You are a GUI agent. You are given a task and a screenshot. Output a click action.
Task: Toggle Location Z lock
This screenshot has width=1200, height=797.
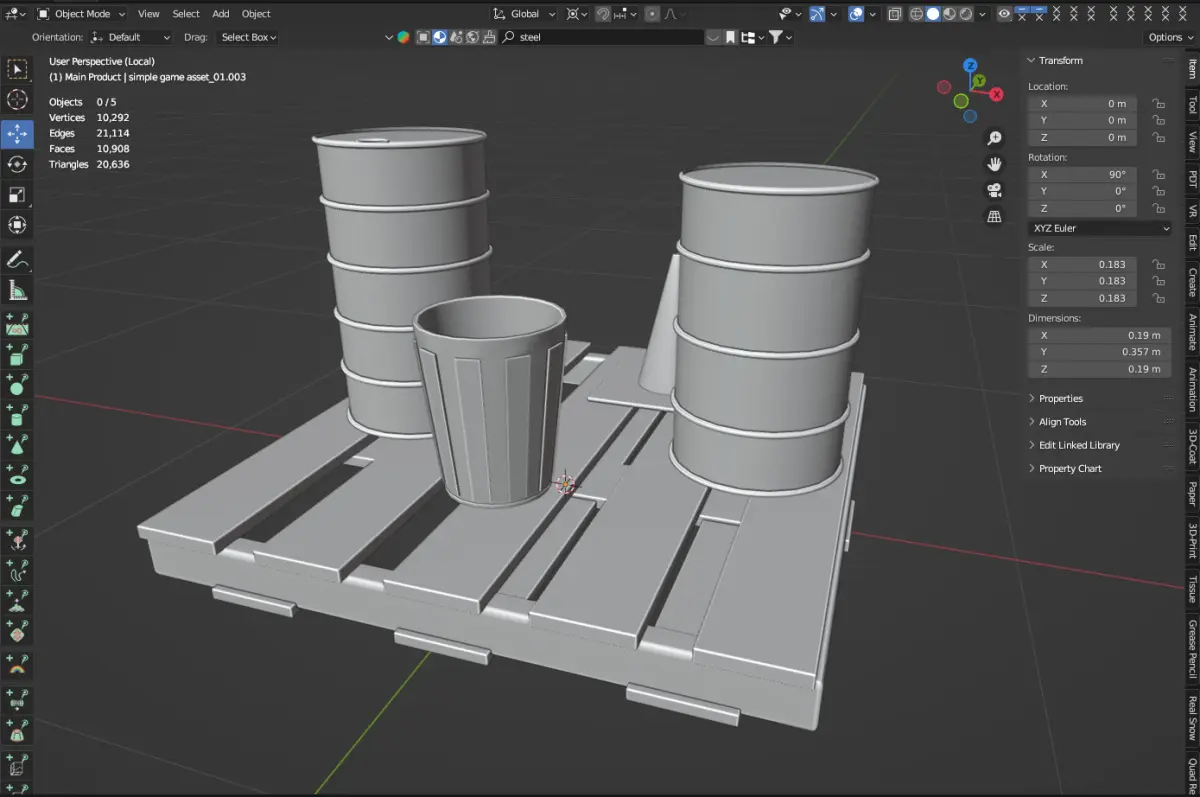point(1158,137)
